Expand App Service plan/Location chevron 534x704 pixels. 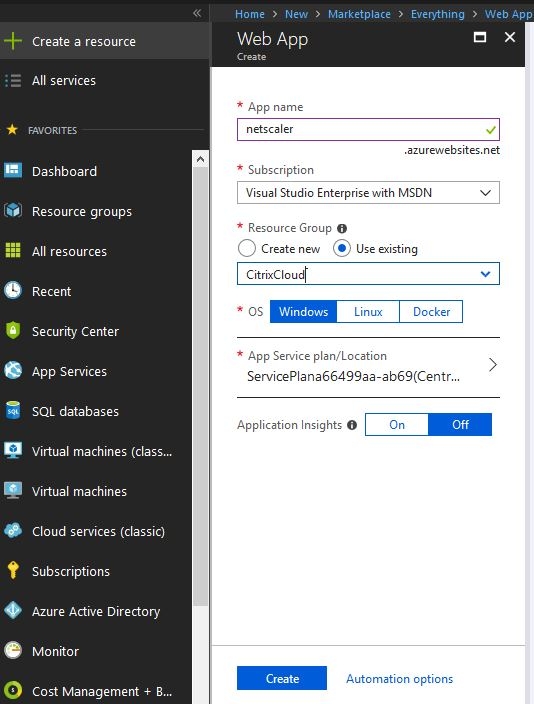(493, 365)
